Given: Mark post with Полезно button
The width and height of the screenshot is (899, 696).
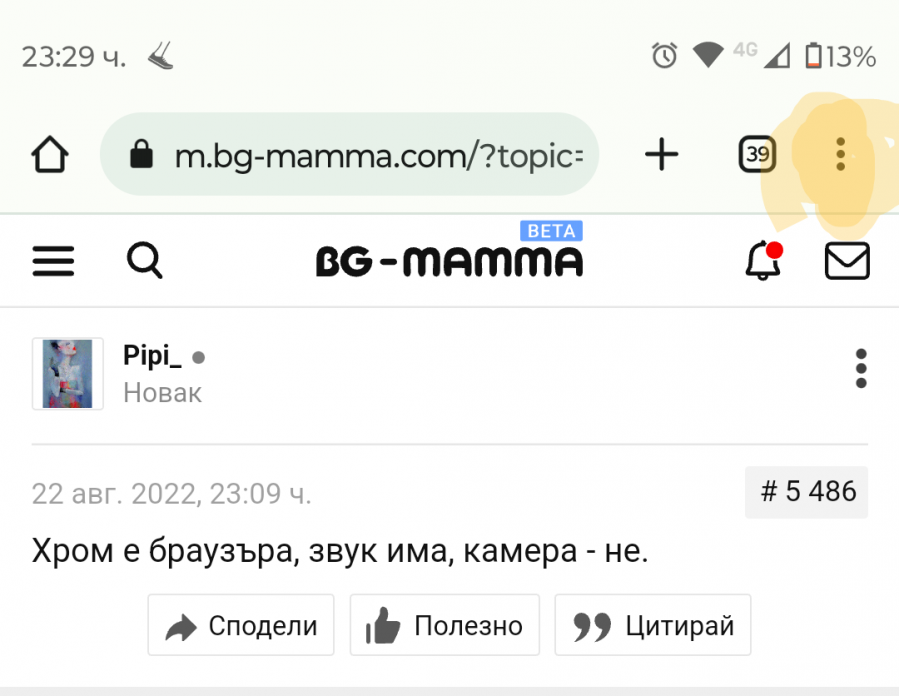Looking at the screenshot, I should [x=444, y=626].
